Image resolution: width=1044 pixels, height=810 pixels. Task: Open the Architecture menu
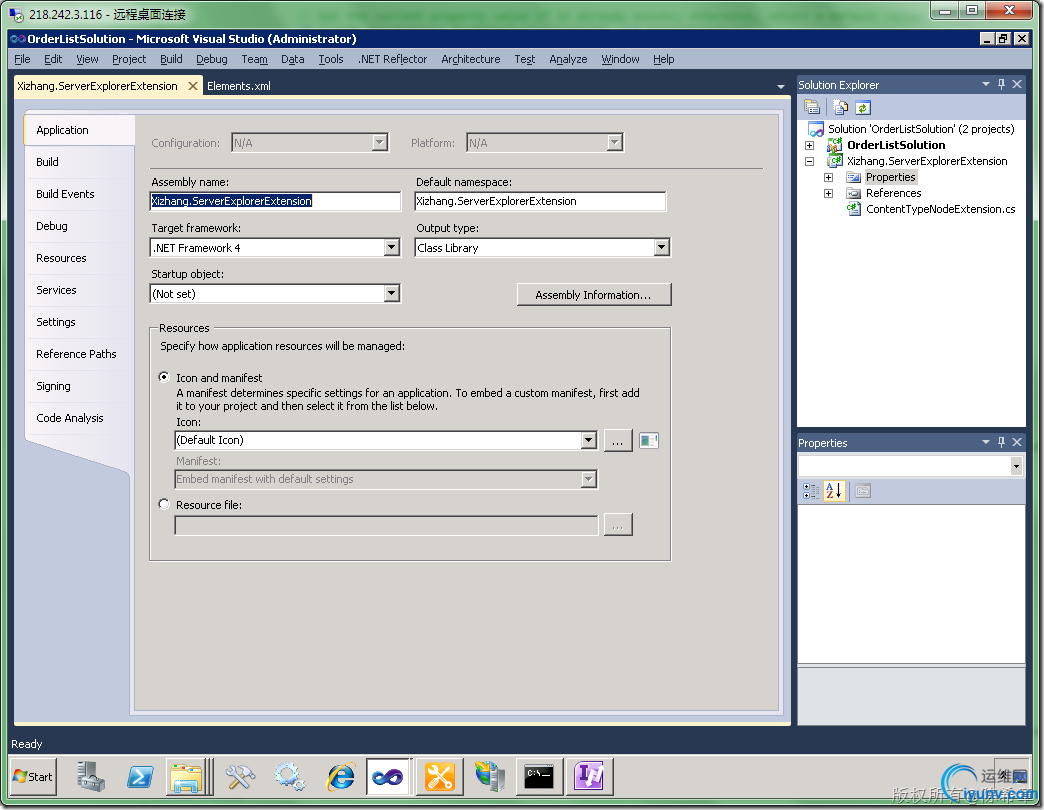pyautogui.click(x=471, y=59)
